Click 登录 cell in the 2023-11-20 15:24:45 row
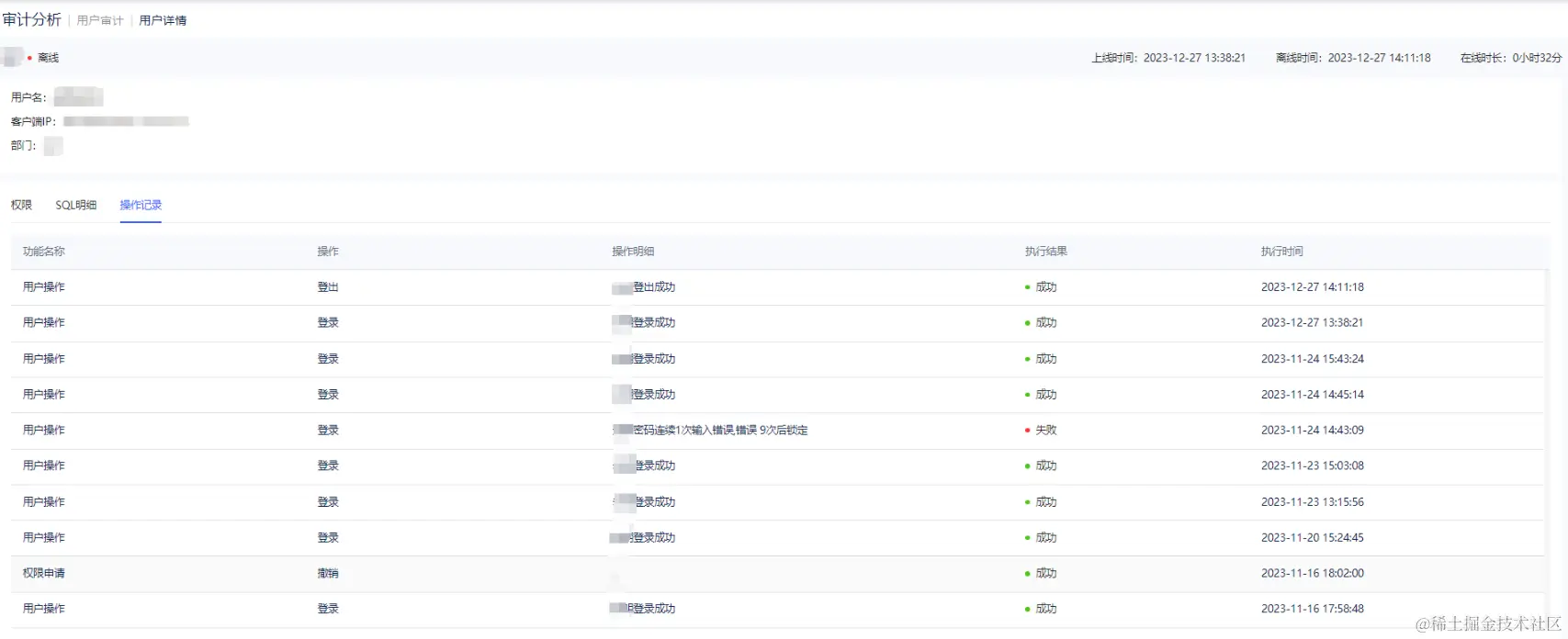This screenshot has height=639, width=1568. pyautogui.click(x=328, y=538)
